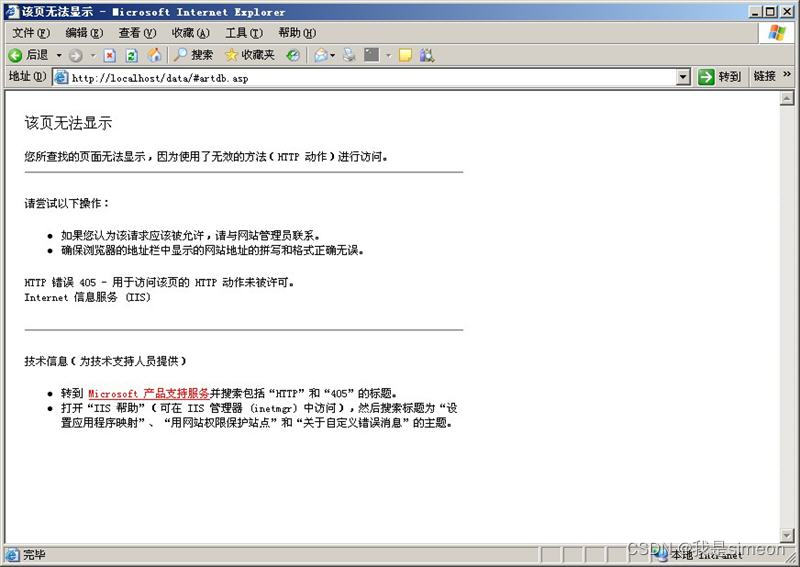Click the status bar 完毕 page icon
Viewport: 800px width, 567px height.
click(13, 554)
